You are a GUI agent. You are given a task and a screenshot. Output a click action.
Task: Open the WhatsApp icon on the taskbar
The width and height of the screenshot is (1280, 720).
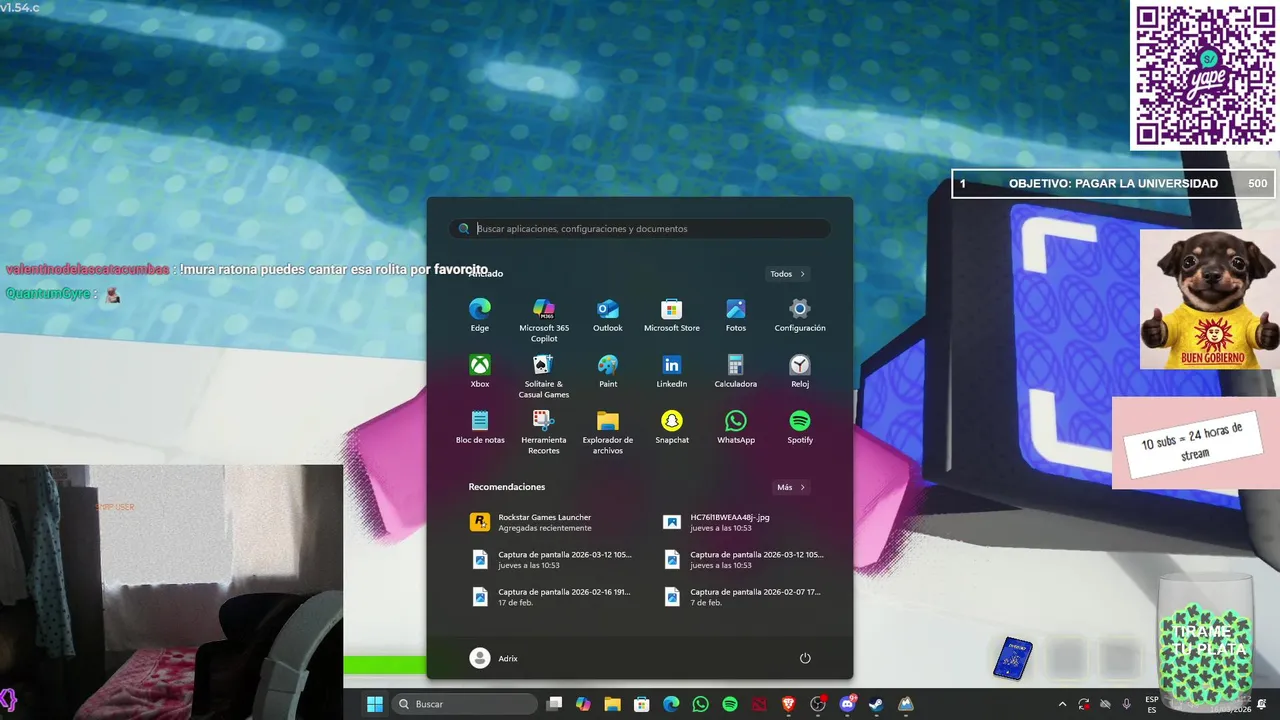tap(700, 704)
